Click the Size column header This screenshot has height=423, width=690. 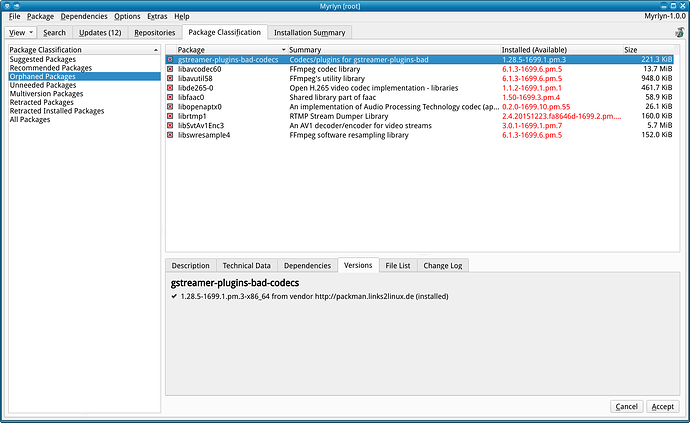(x=648, y=50)
